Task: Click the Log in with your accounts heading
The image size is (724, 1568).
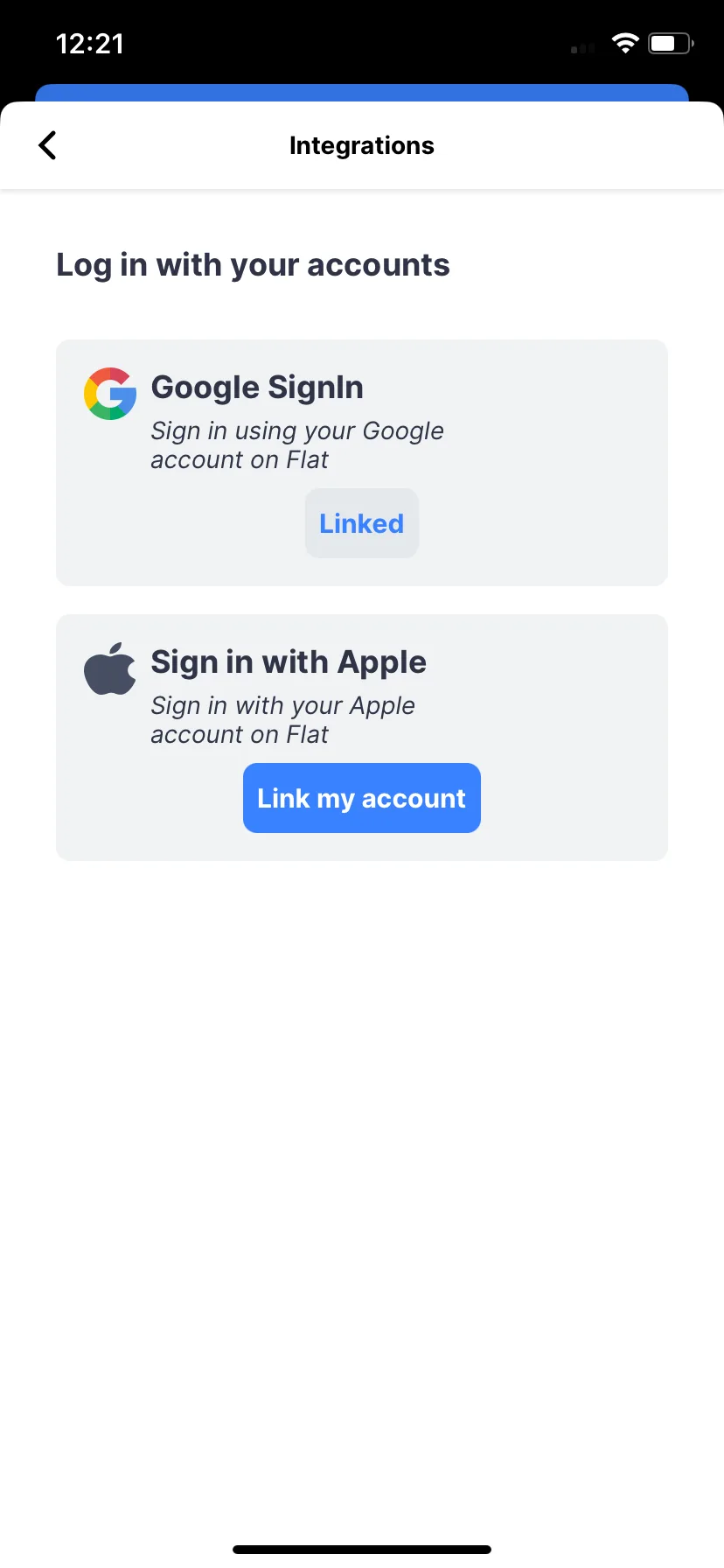Action: 253,264
